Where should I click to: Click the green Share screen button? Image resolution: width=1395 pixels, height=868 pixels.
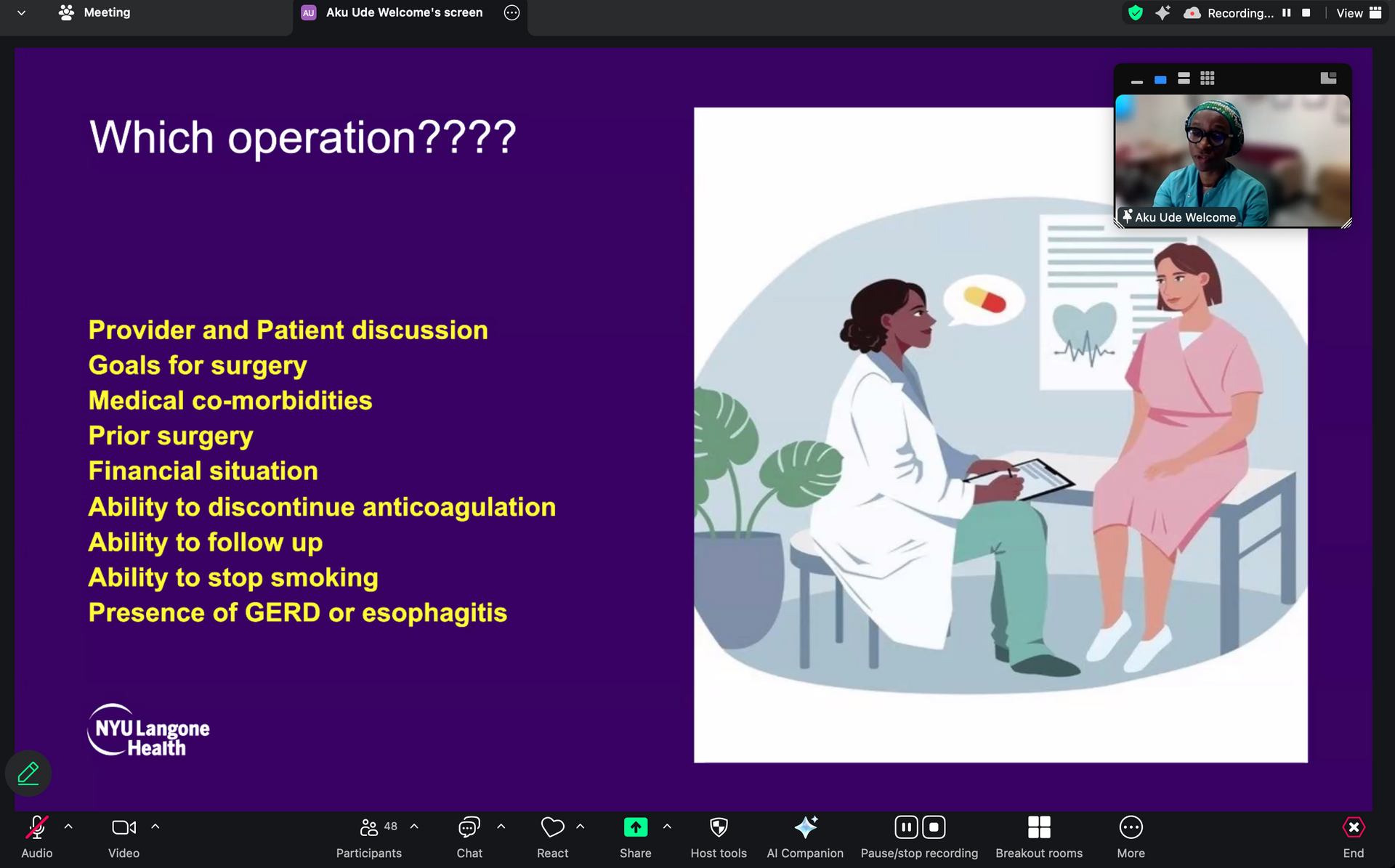point(635,827)
